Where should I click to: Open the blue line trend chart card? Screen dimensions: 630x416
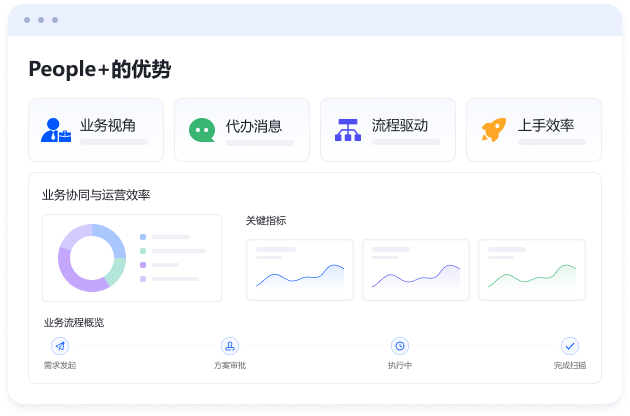pos(300,270)
